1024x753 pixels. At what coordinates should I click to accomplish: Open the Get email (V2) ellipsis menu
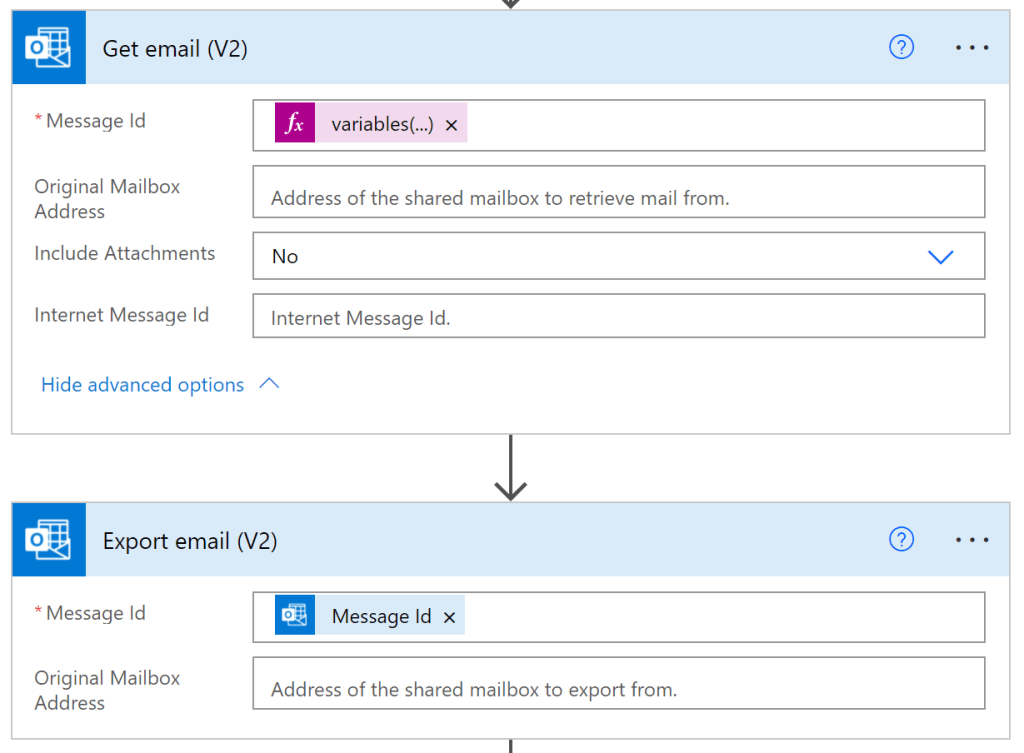[971, 48]
